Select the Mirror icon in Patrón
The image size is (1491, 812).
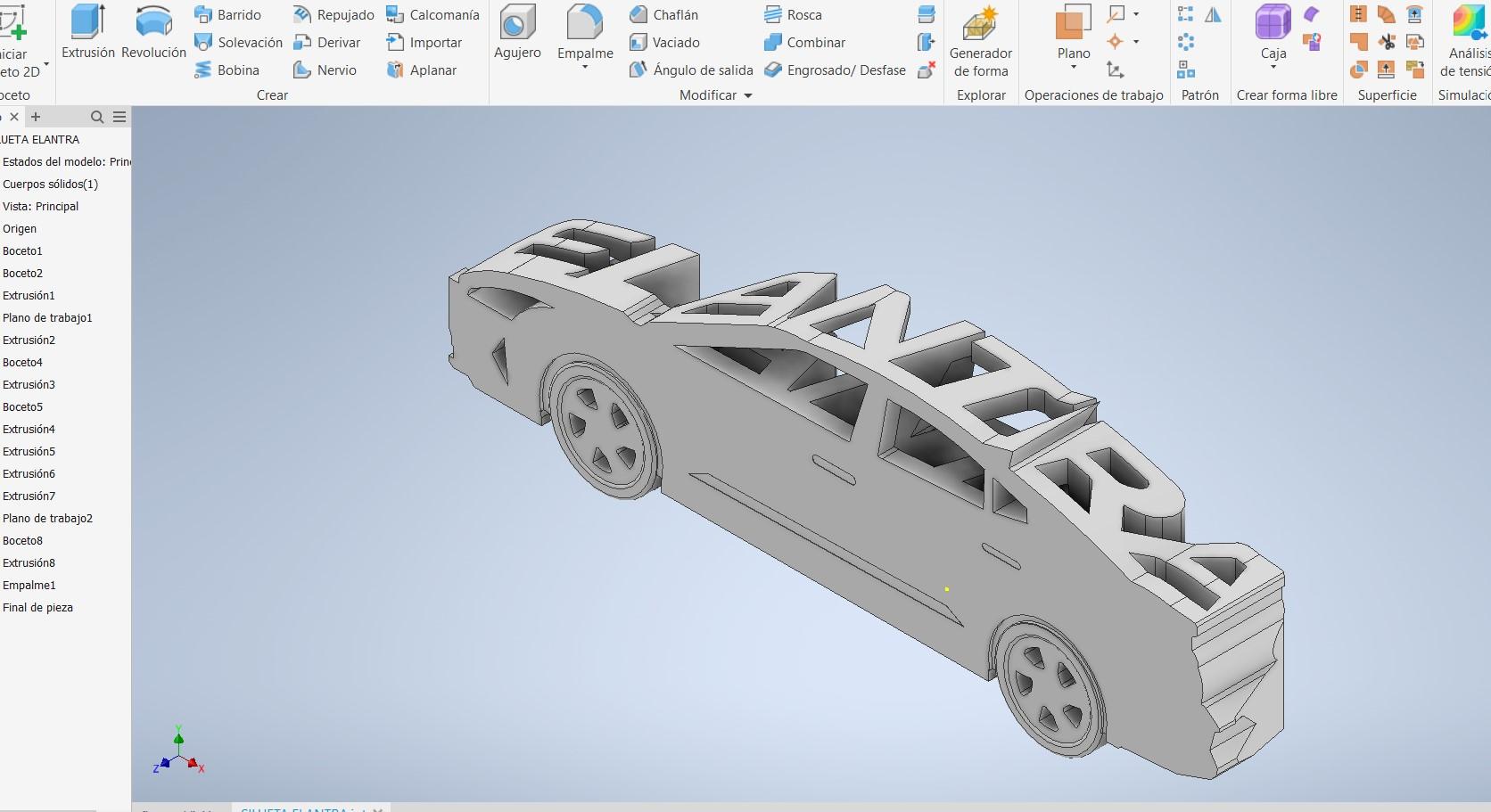pos(1213,14)
